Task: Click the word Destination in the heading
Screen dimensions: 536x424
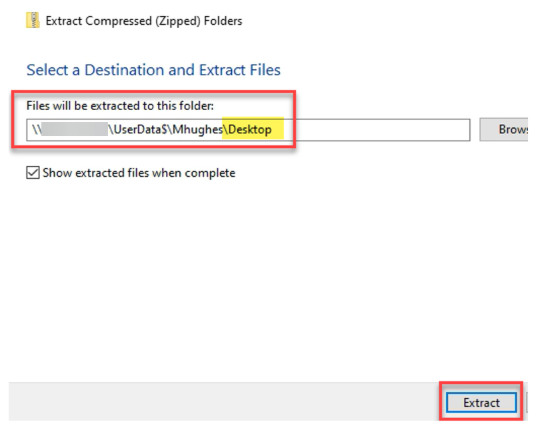Action: pos(125,70)
